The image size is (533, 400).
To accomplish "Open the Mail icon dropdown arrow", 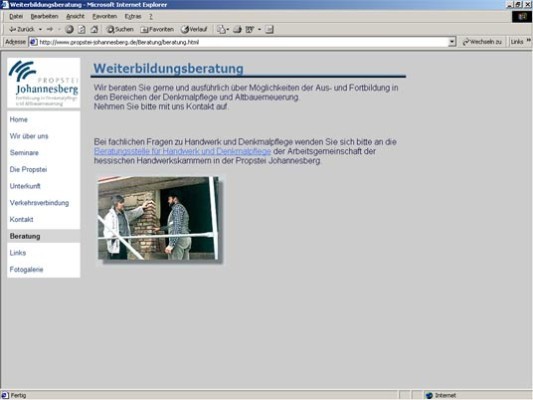I will (228, 30).
